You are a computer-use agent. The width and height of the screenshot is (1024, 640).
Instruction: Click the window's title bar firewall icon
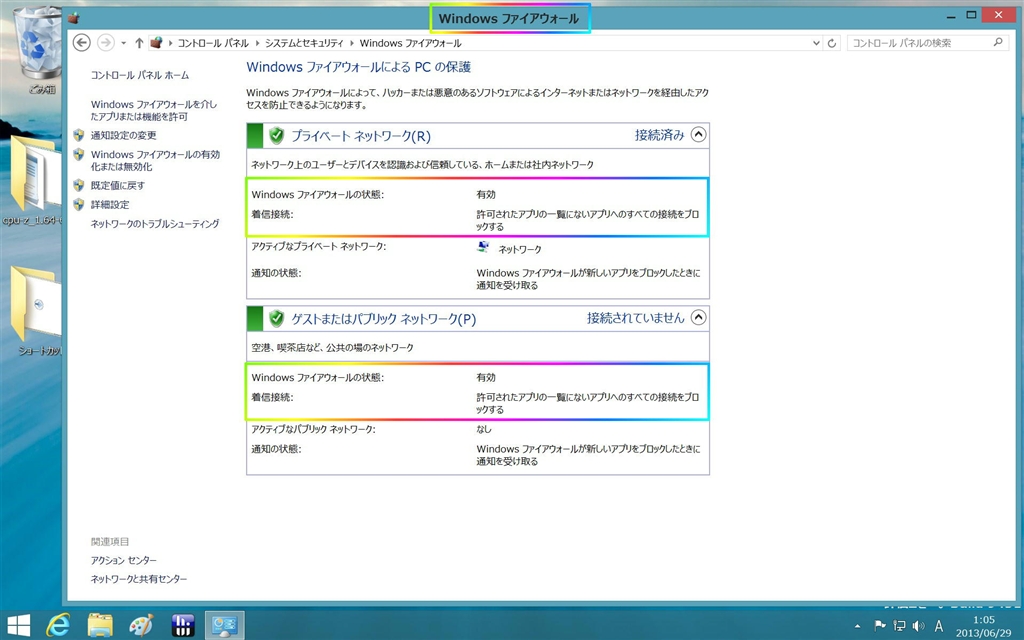pos(74,18)
